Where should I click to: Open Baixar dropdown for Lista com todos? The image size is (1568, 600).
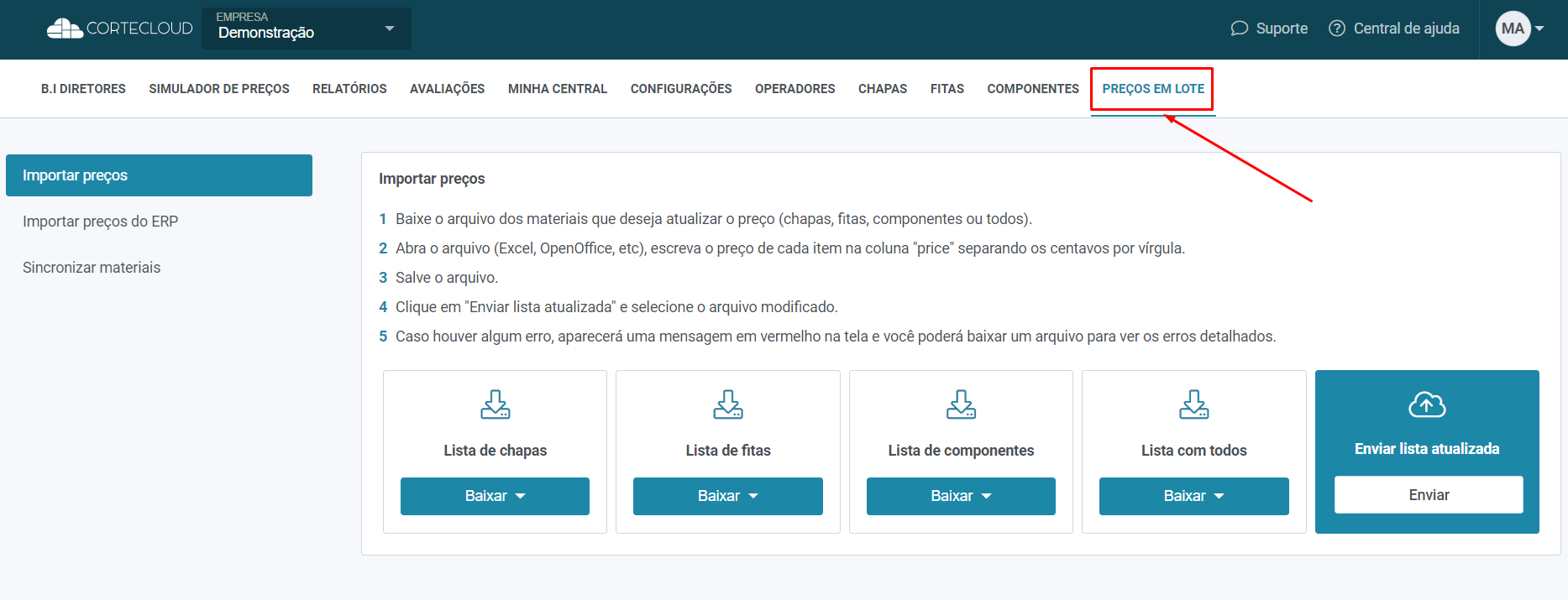click(1193, 496)
